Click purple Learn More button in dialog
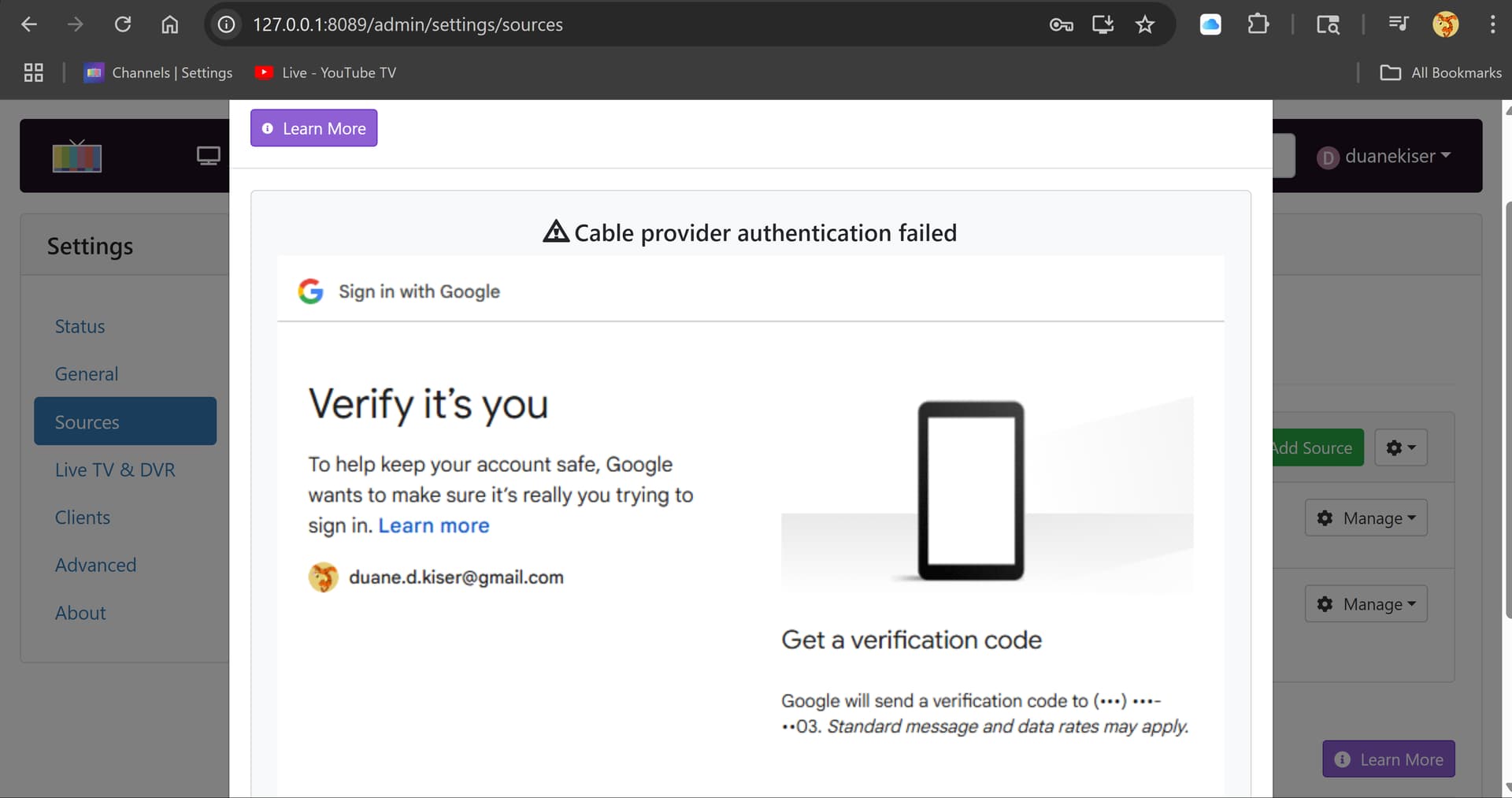1512x798 pixels. 313,128
